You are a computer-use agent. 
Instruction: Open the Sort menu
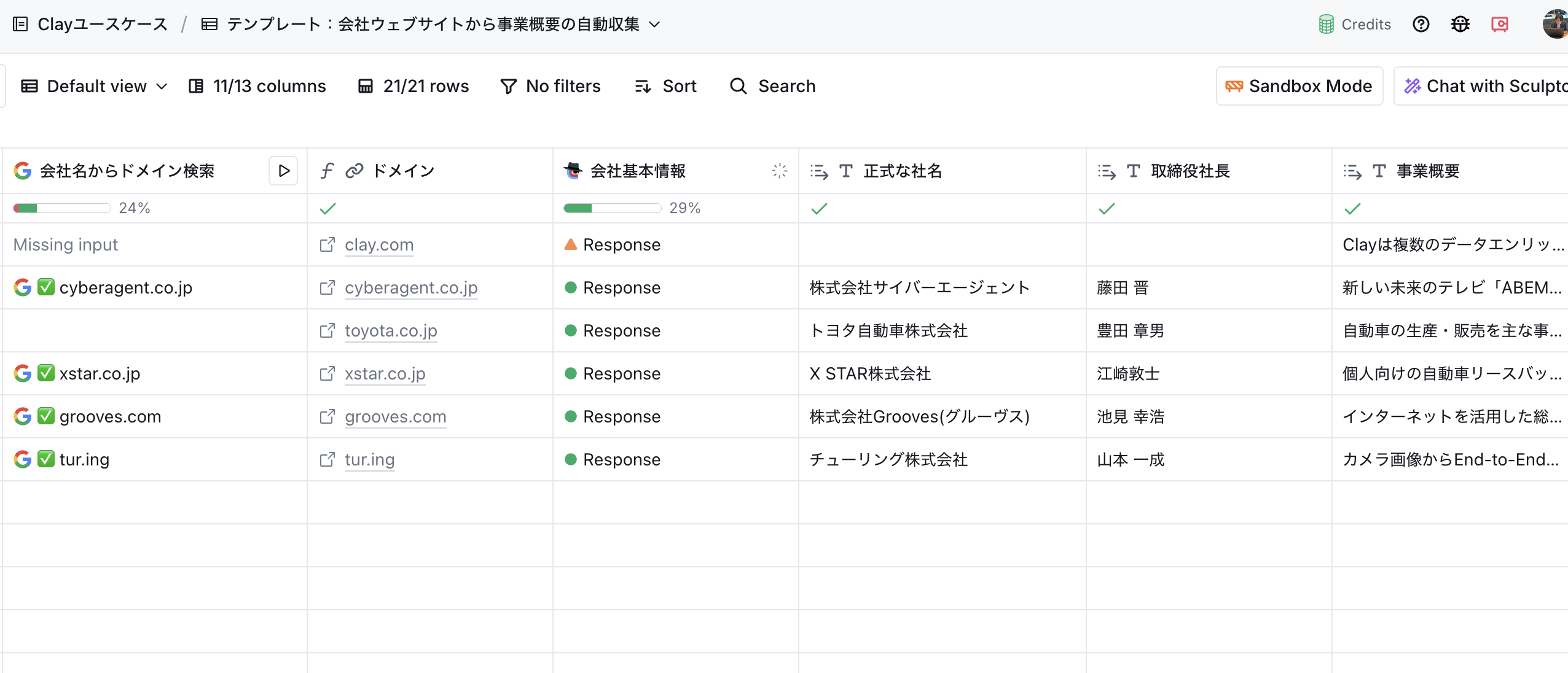(x=666, y=86)
